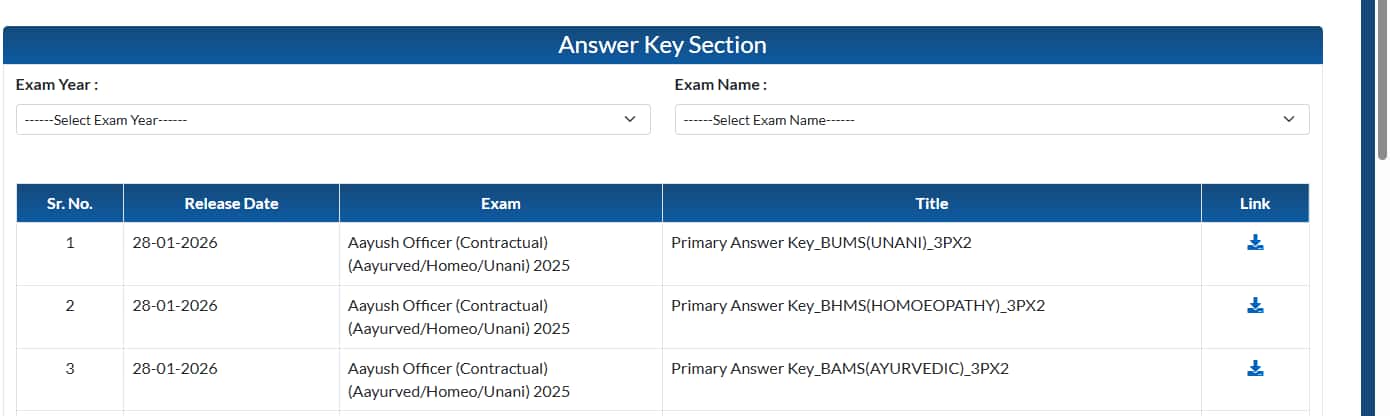Click serial number 3 in the table
1390x416 pixels.
pos(70,368)
